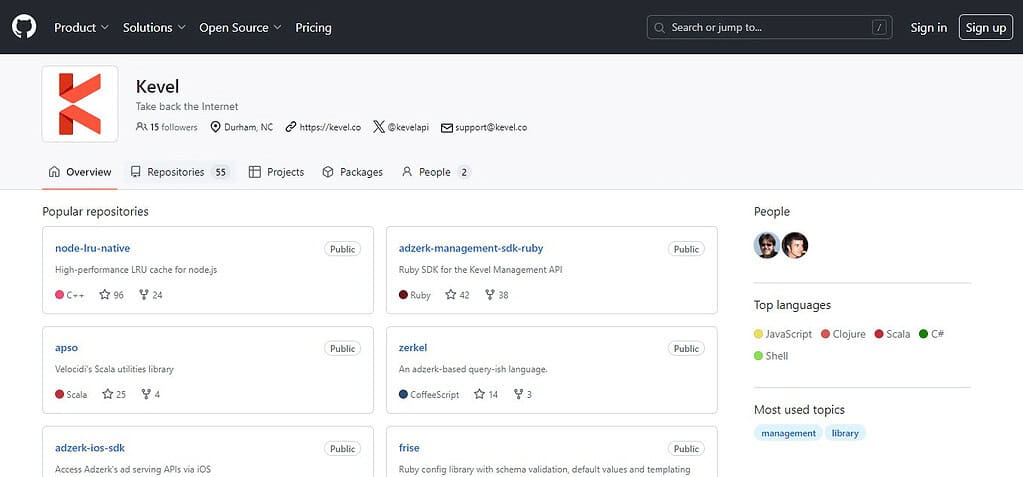Visit the https://kevel.co website link

330,127
